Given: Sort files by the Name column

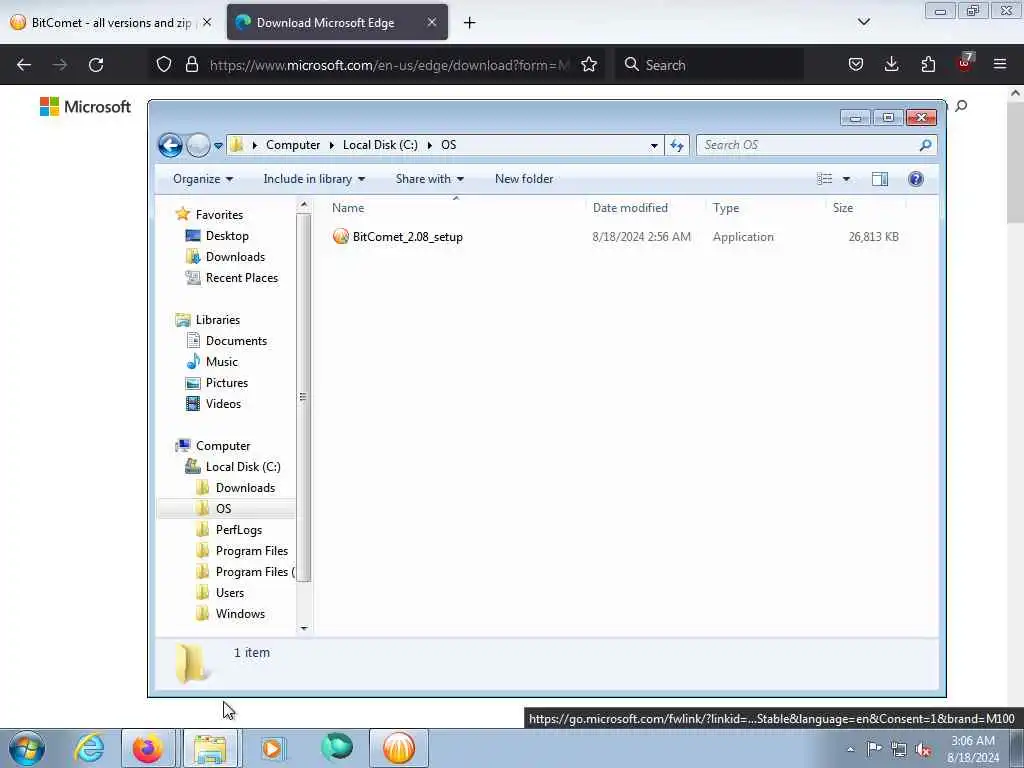Looking at the screenshot, I should pos(456,208).
